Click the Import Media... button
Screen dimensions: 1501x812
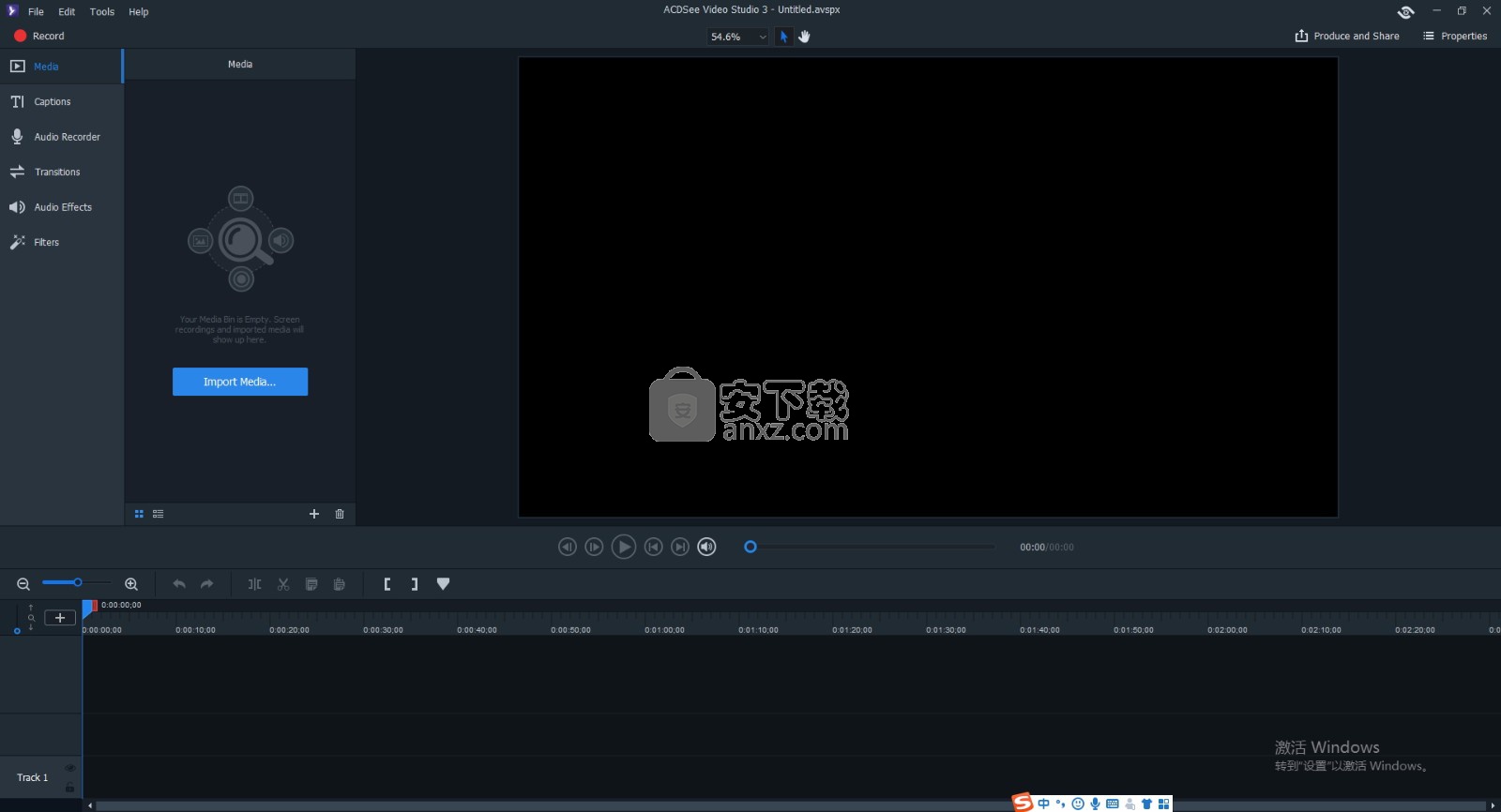pyautogui.click(x=240, y=382)
